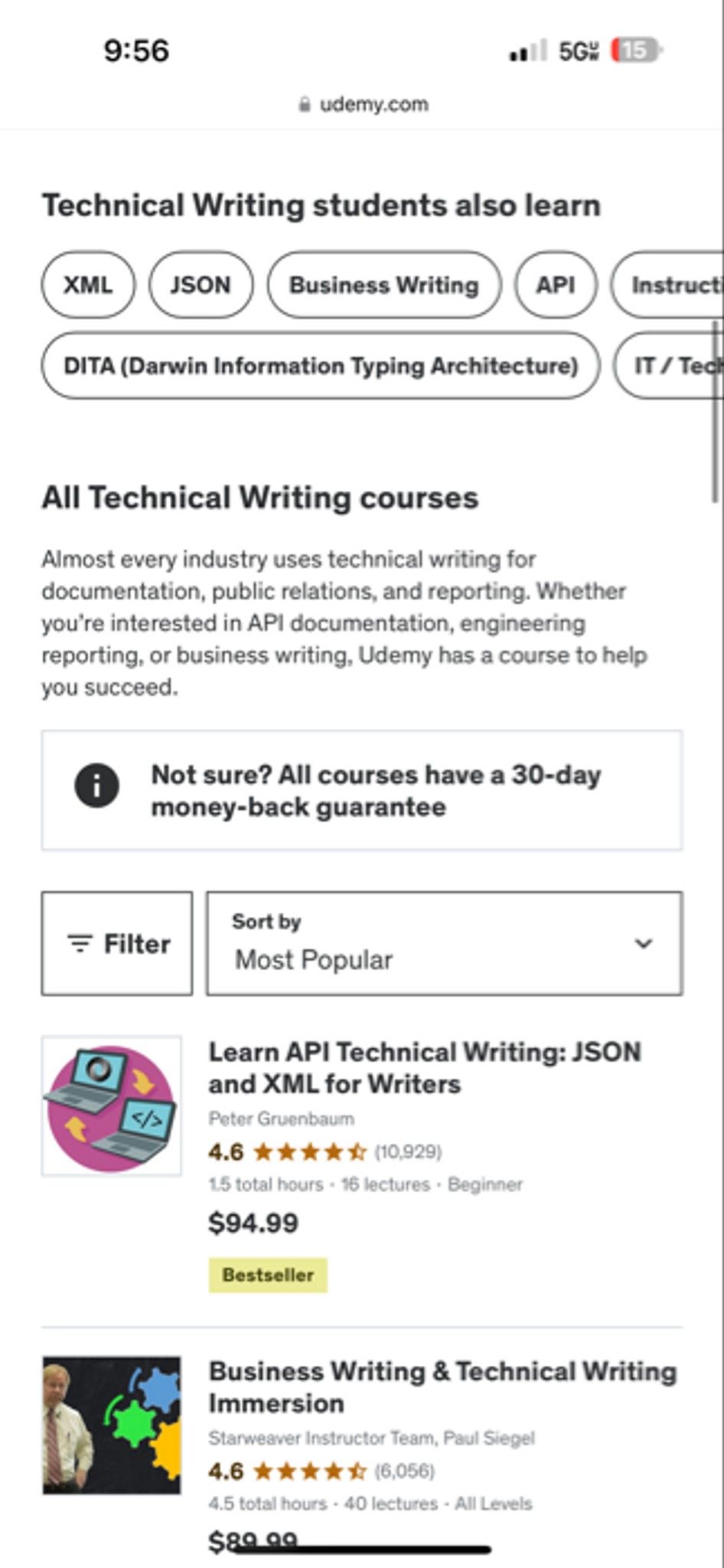Open the Sort by Most Popular dropdown

coord(444,943)
